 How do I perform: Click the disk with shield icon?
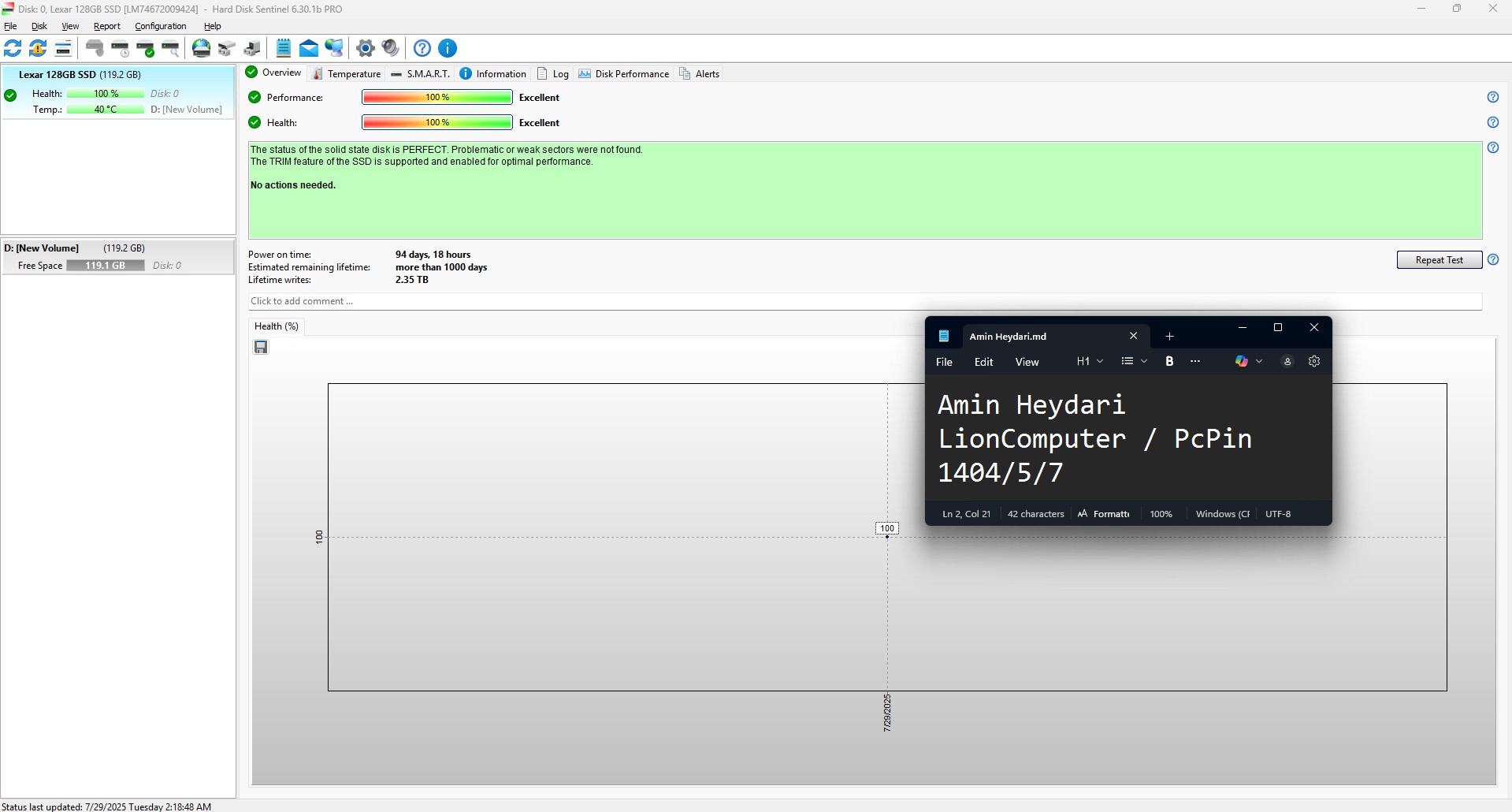pyautogui.click(x=95, y=48)
